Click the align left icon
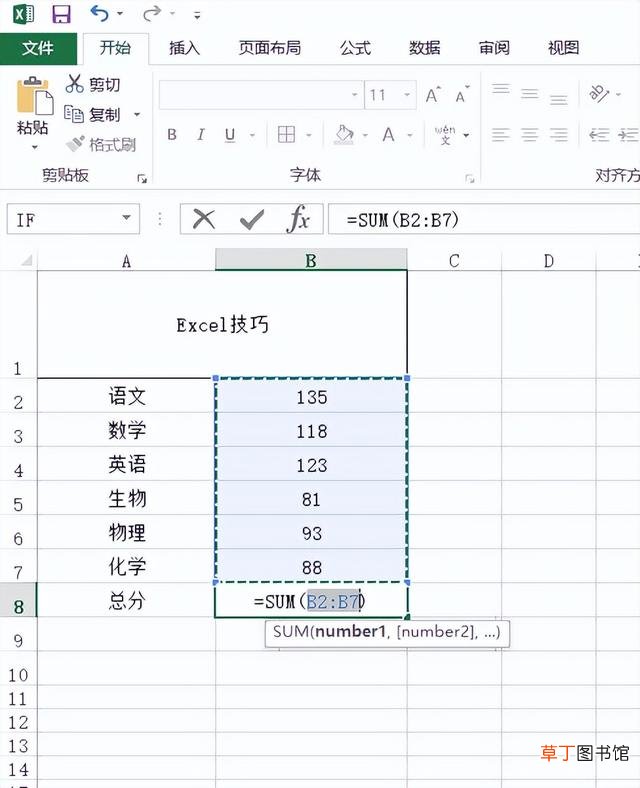Image resolution: width=640 pixels, height=788 pixels. 501,135
